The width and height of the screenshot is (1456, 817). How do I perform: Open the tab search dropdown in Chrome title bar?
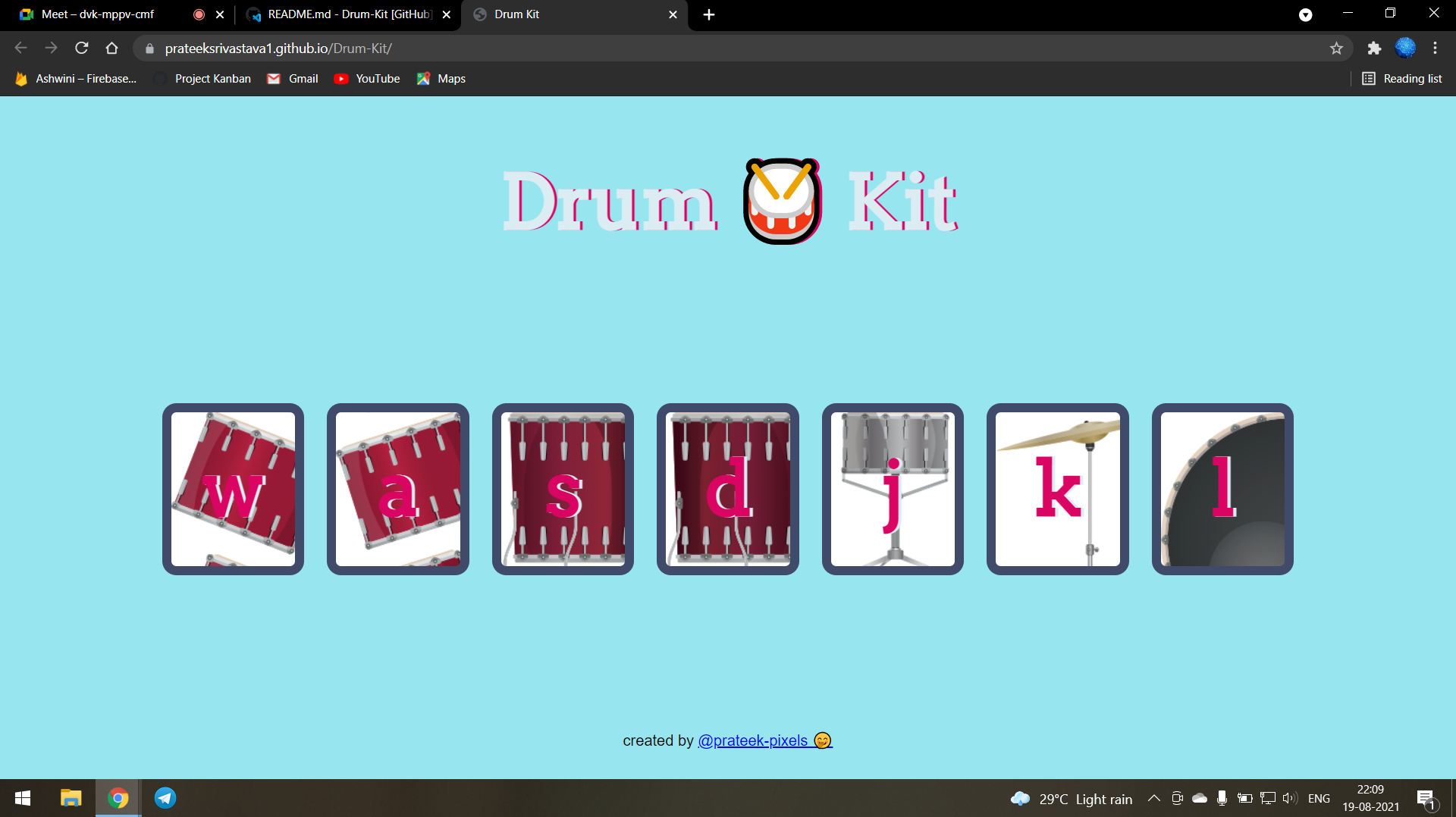tap(1305, 14)
